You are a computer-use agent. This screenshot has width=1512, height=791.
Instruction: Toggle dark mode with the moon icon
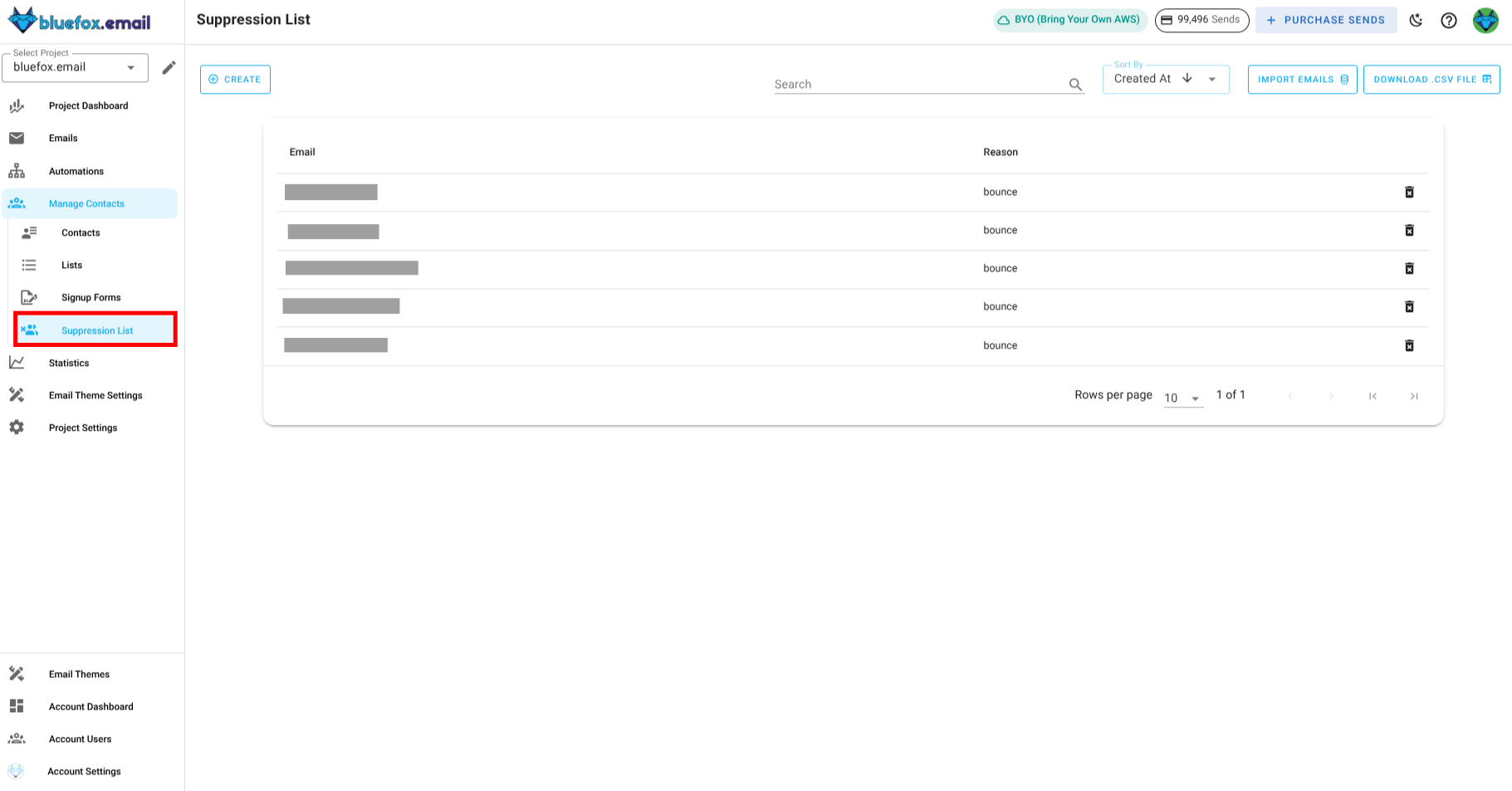click(x=1416, y=20)
